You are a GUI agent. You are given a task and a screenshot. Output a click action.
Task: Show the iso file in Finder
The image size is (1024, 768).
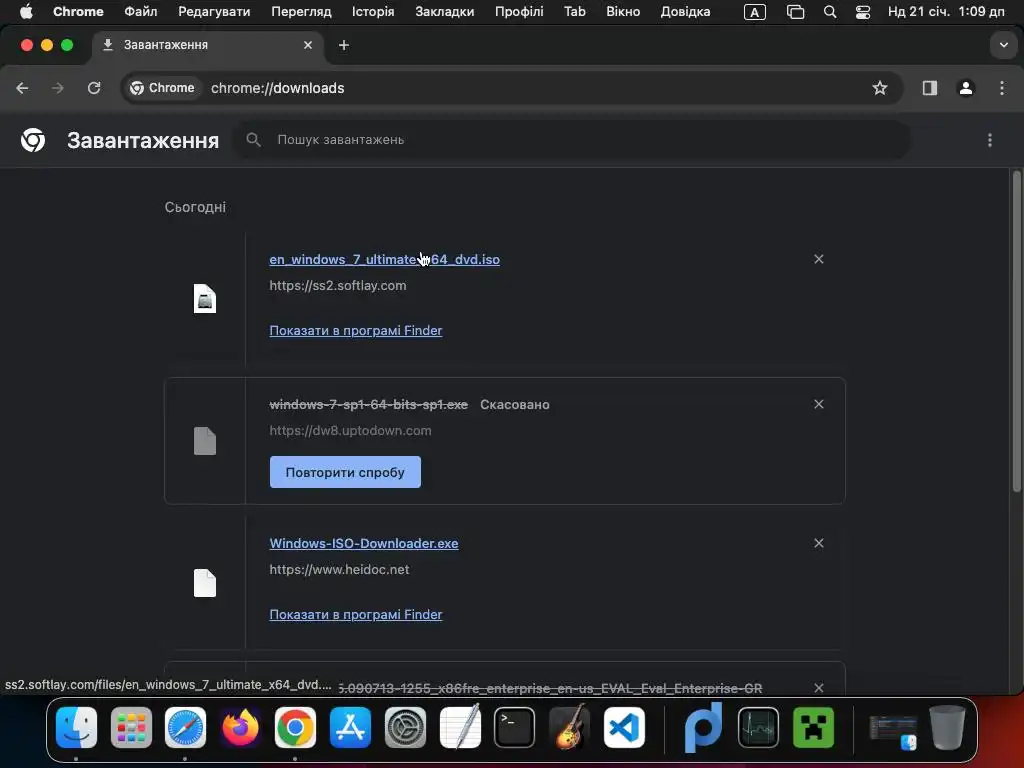coord(356,330)
